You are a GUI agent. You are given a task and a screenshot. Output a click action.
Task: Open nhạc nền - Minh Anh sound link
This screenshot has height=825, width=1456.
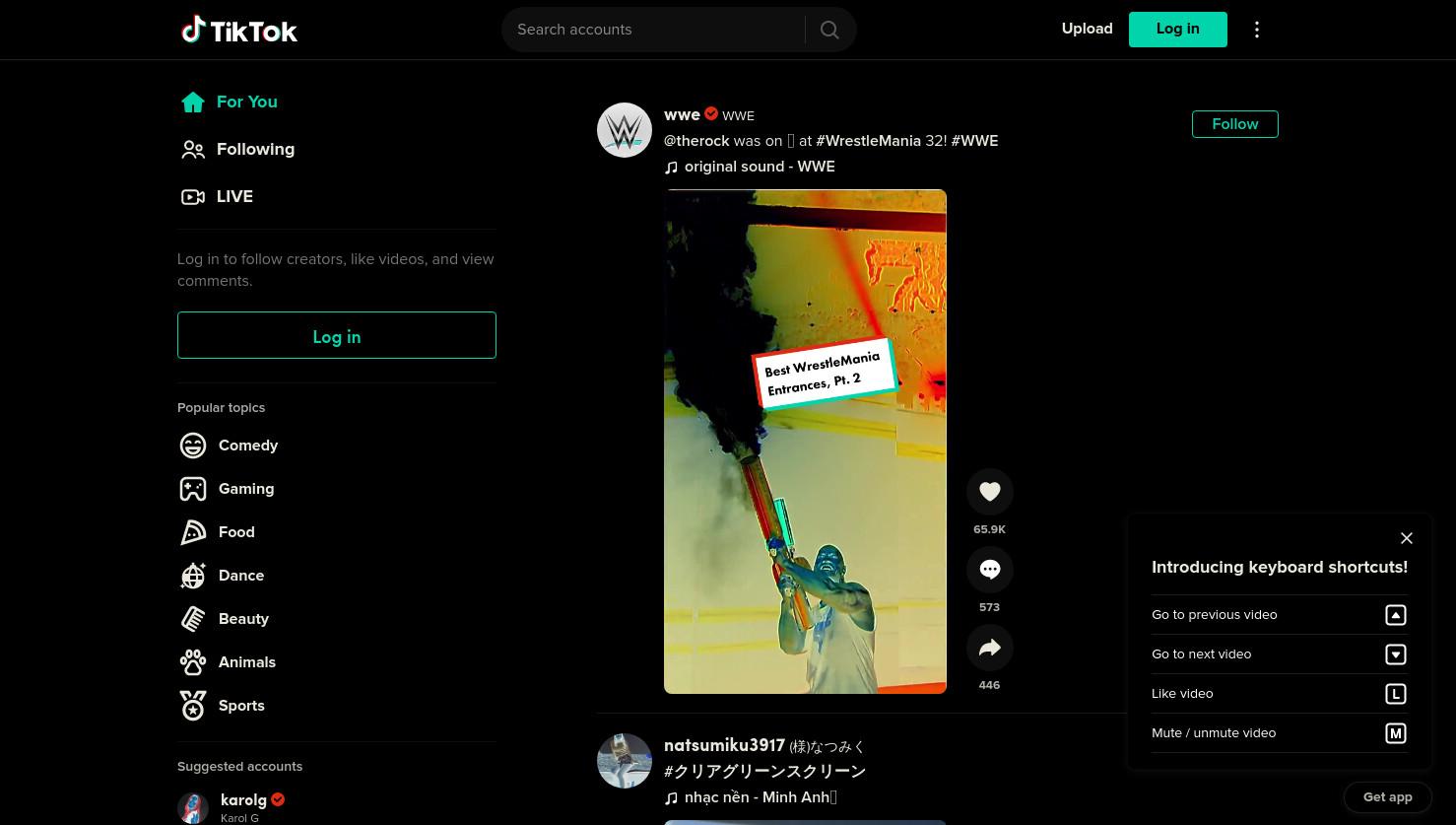point(761,797)
